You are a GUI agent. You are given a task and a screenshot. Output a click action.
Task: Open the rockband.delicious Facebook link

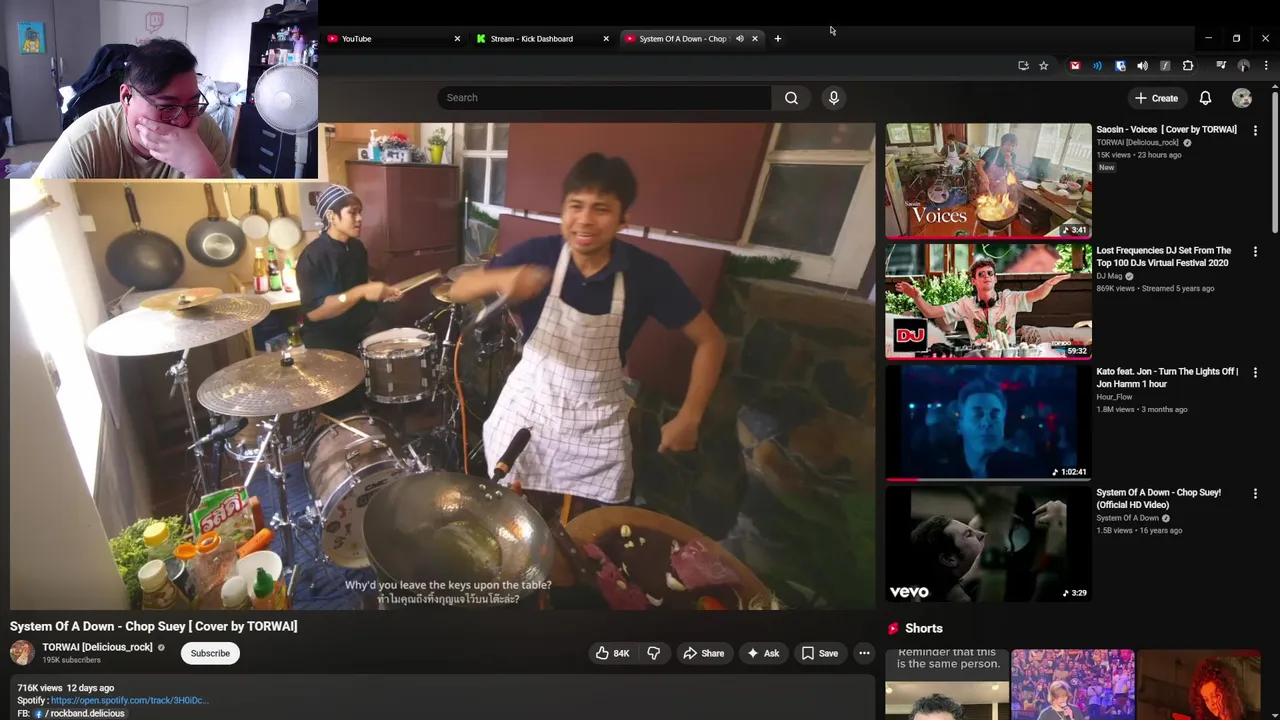click(87, 714)
